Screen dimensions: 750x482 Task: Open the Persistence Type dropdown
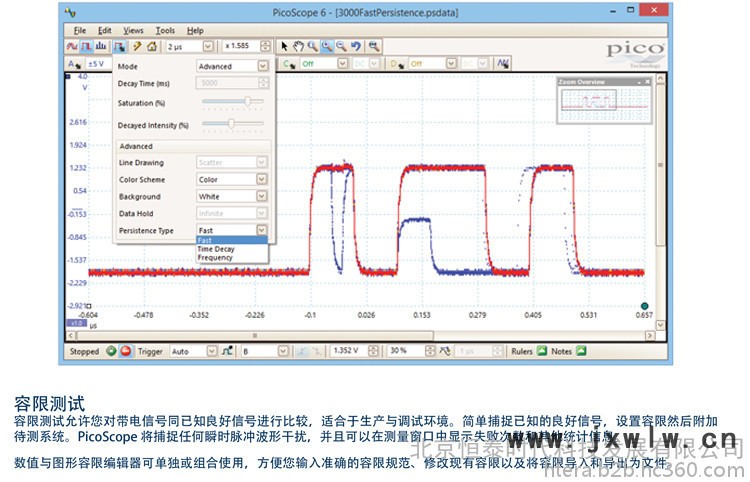[x=232, y=230]
